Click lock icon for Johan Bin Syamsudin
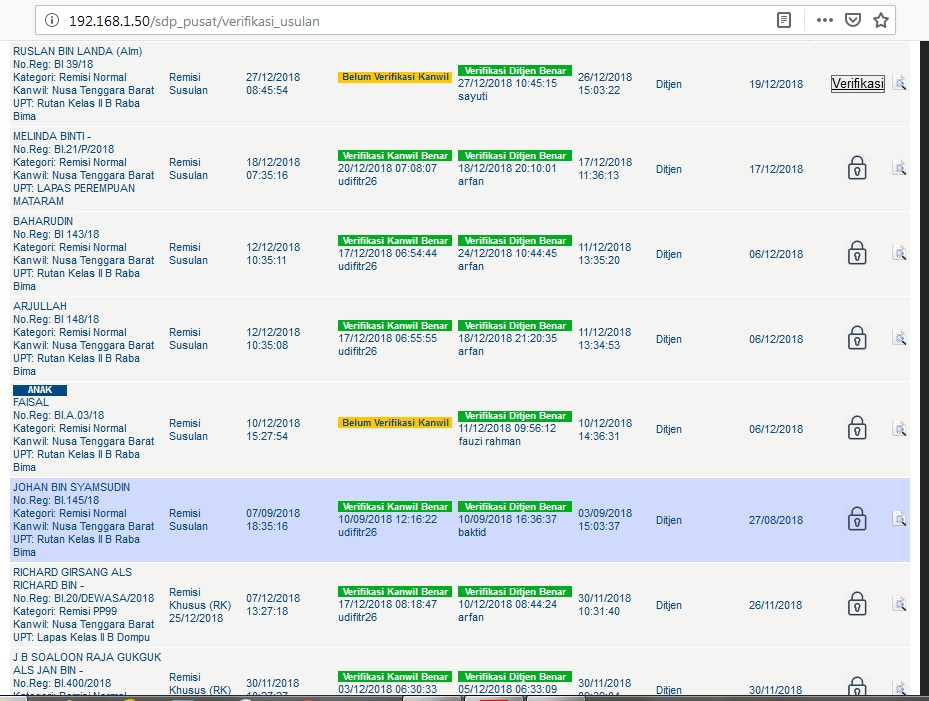 [857, 519]
